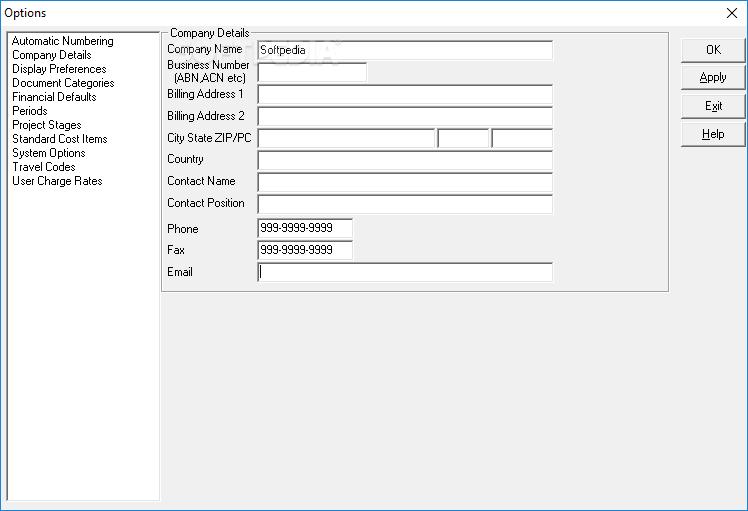Click the OK button
The width and height of the screenshot is (748, 511).
[x=713, y=50]
